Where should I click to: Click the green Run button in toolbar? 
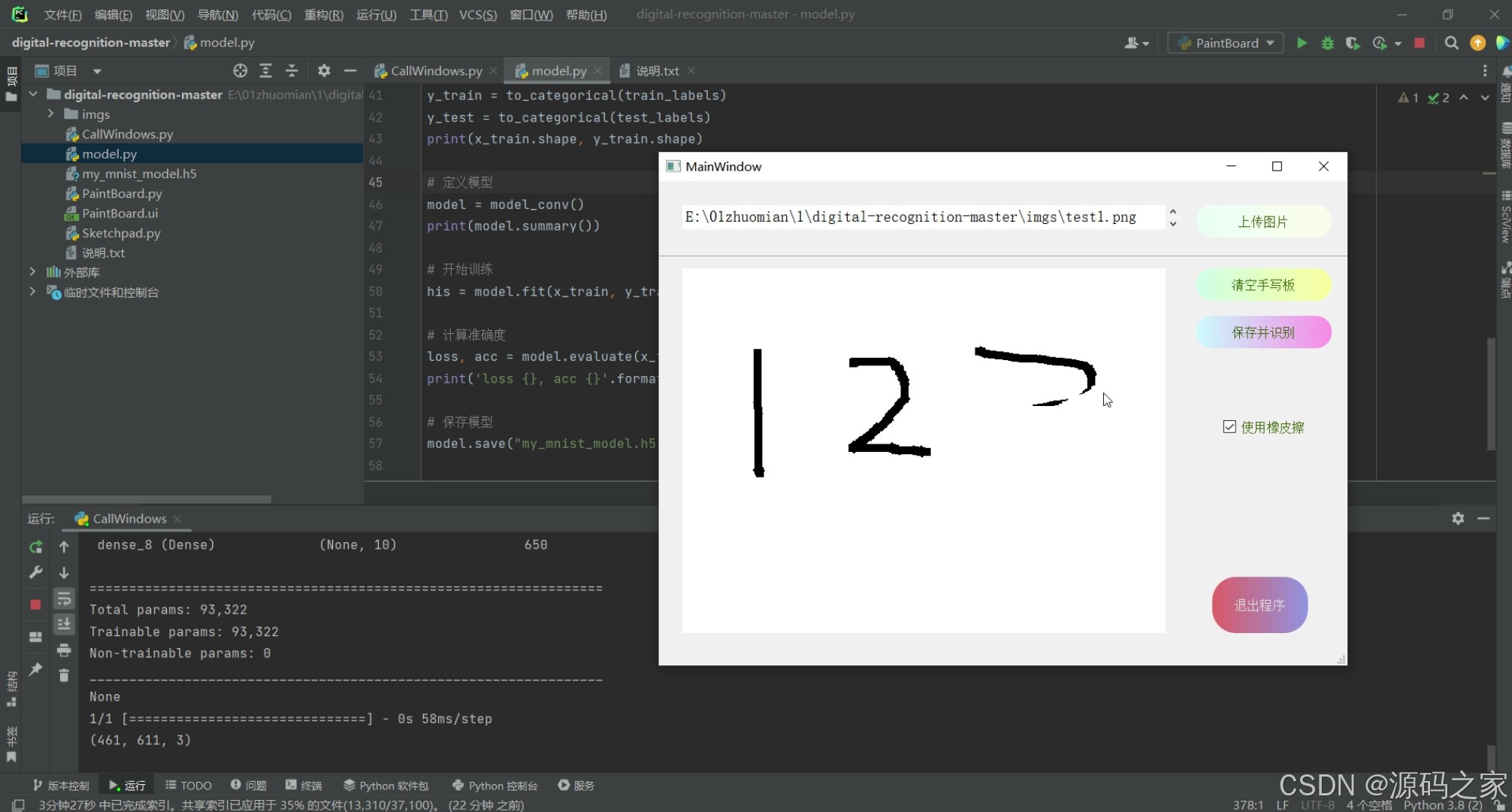(x=1302, y=43)
